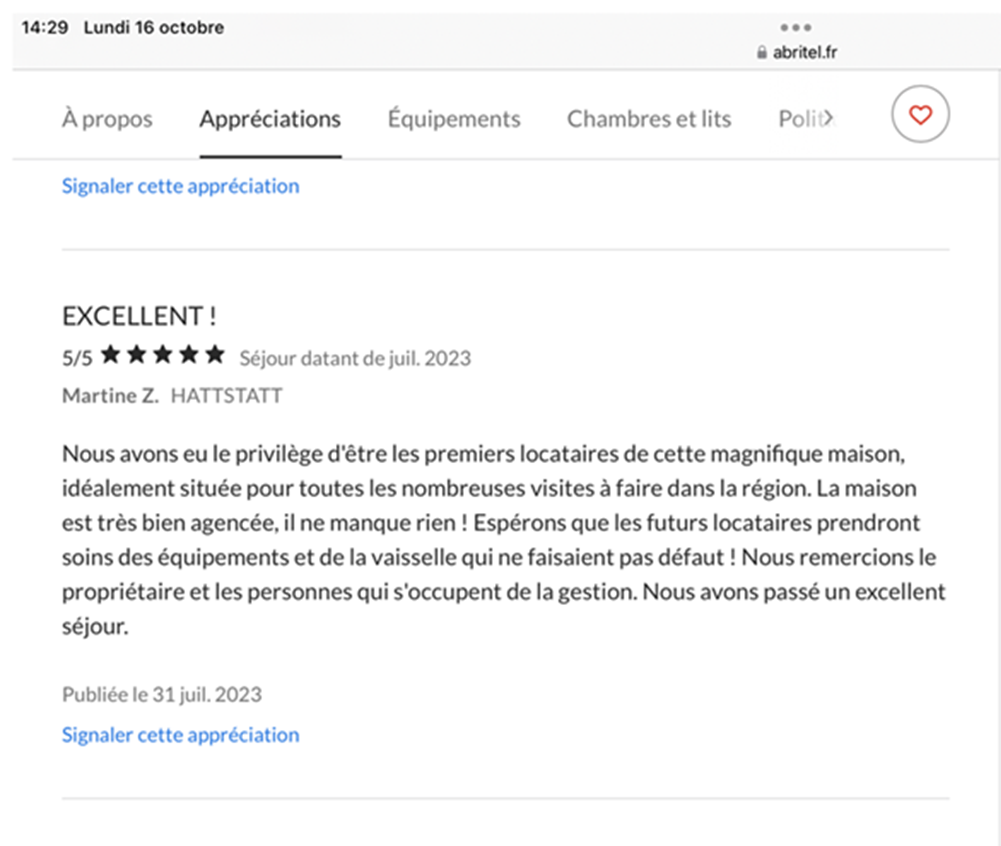This screenshot has width=1001, height=846.
Task: Save listing with the heart icon
Action: tap(920, 116)
